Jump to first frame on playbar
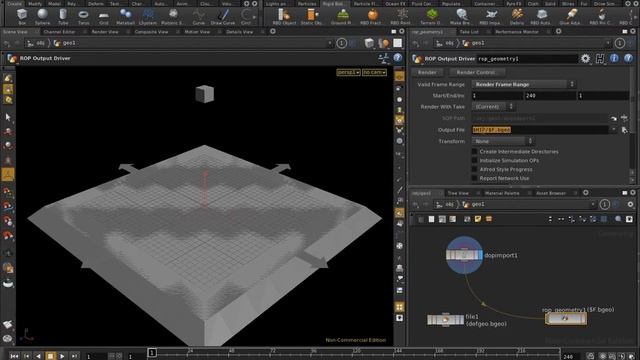Image resolution: width=640 pixels, height=360 pixels. [x=14, y=356]
